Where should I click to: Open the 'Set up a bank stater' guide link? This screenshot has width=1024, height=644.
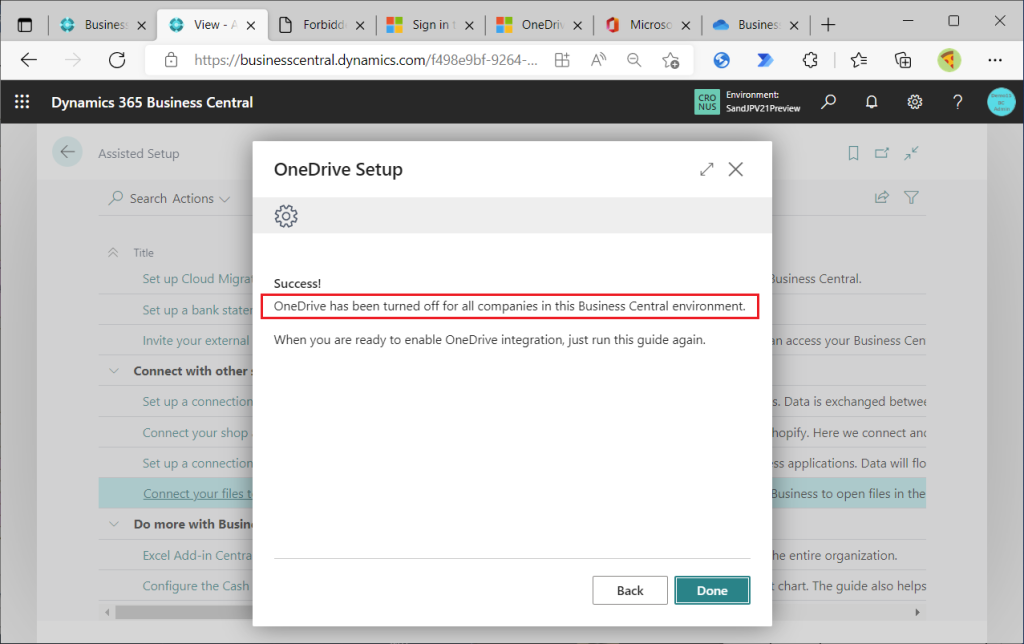[x=197, y=310]
